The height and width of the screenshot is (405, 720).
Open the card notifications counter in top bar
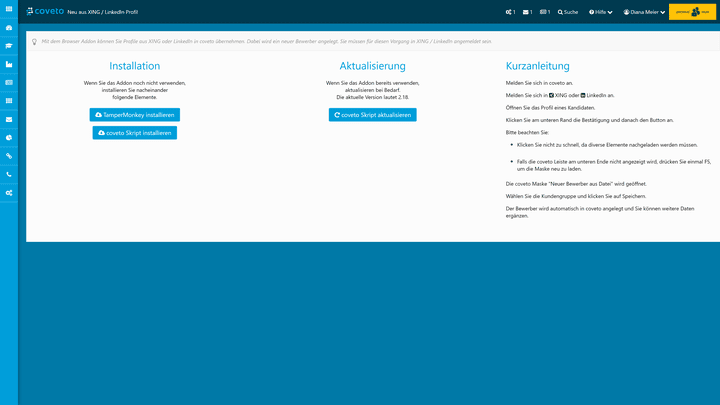[x=545, y=12]
